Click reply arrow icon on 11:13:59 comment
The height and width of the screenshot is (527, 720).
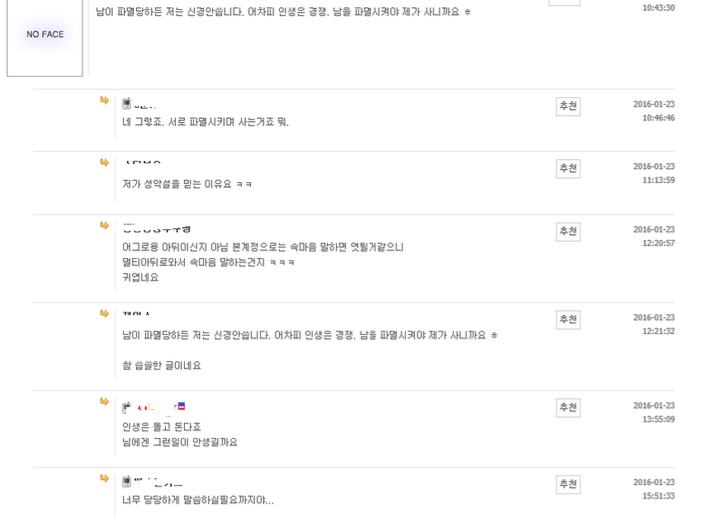pyautogui.click(x=104, y=162)
